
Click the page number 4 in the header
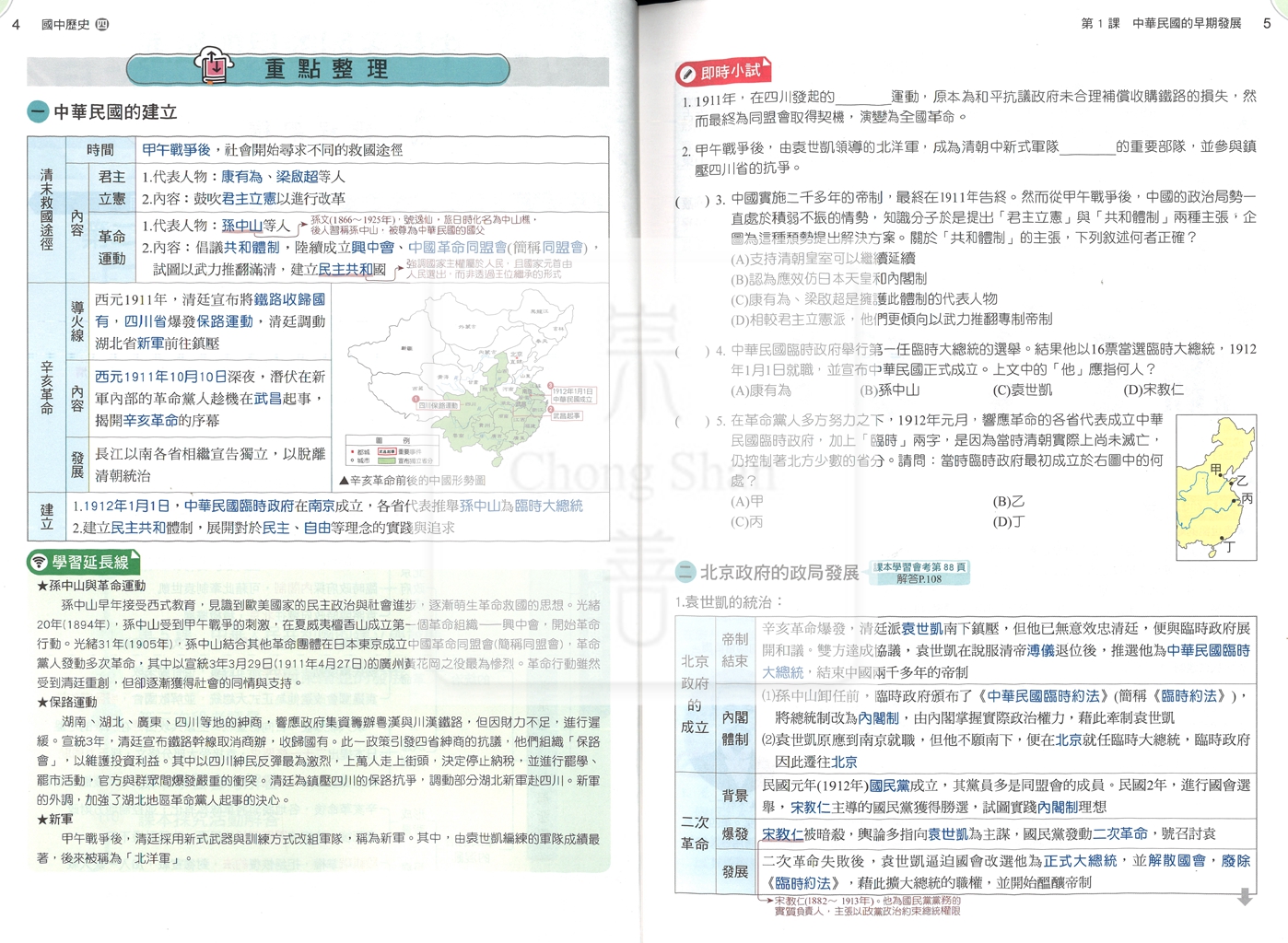pos(16,25)
